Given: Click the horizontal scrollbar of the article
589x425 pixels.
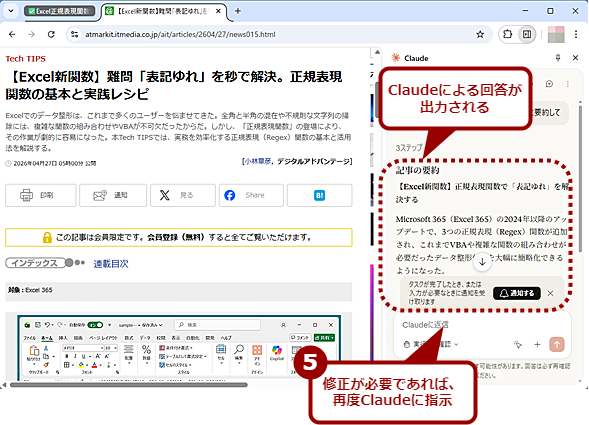Looking at the screenshot, I should (x=129, y=384).
